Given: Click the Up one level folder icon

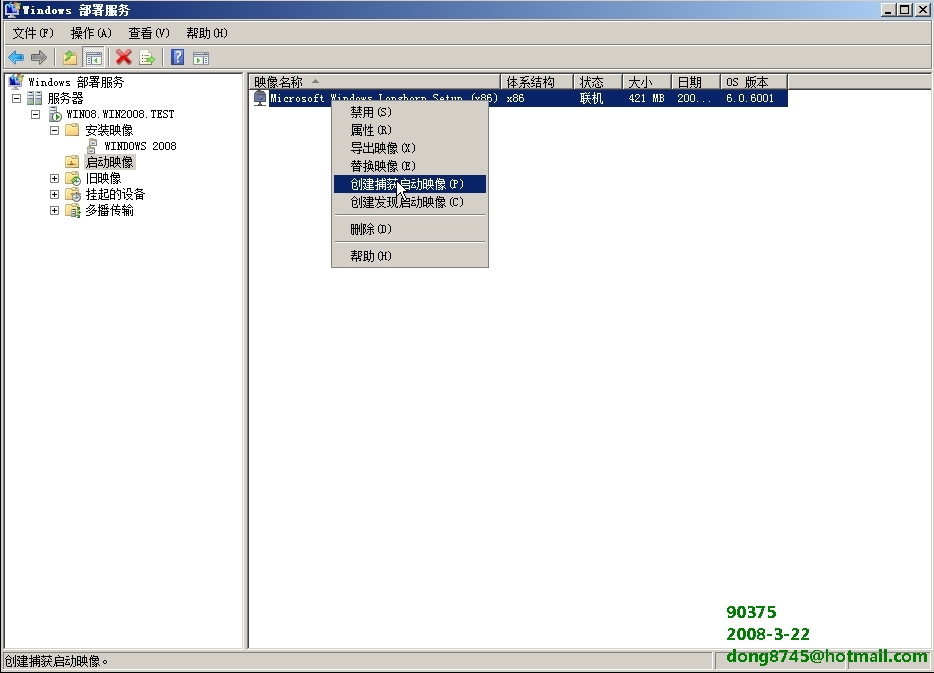Looking at the screenshot, I should 70,58.
